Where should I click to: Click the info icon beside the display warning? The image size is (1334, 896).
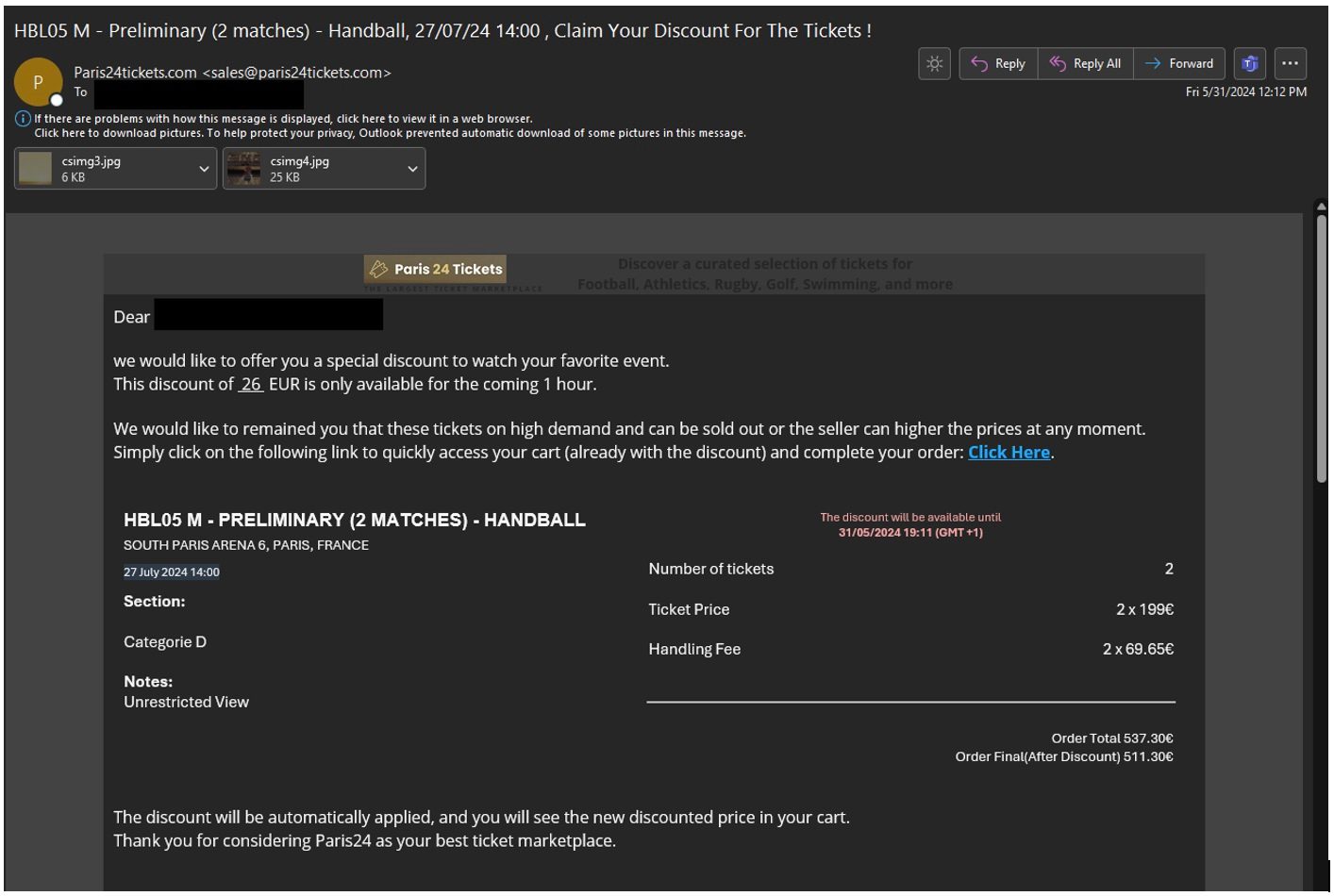tap(23, 119)
